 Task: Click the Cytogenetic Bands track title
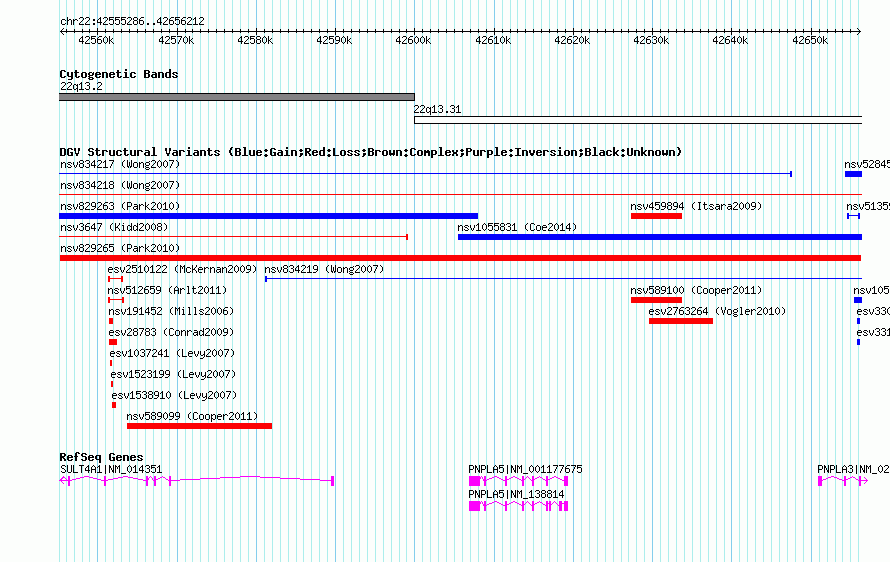[x=119, y=74]
